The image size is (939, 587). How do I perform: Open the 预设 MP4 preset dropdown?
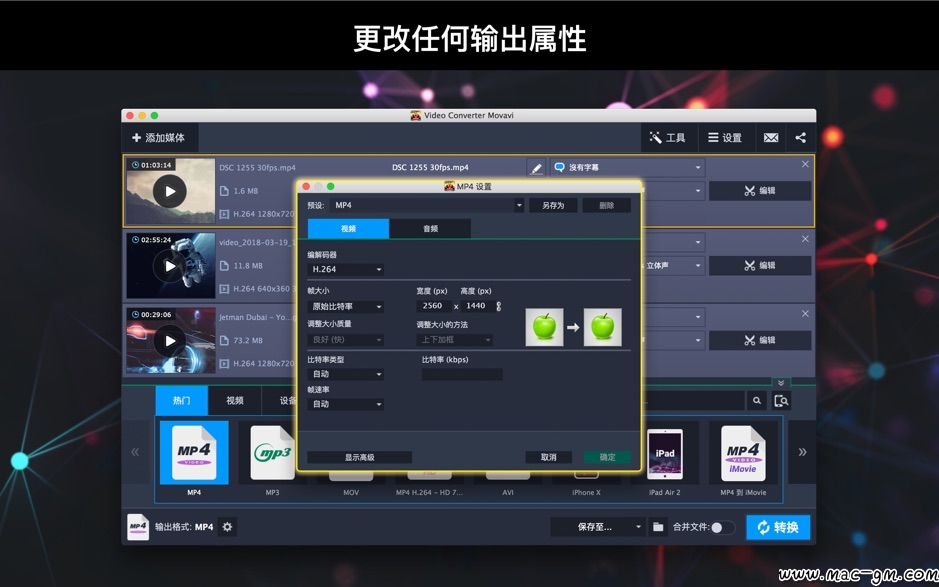click(x=427, y=205)
